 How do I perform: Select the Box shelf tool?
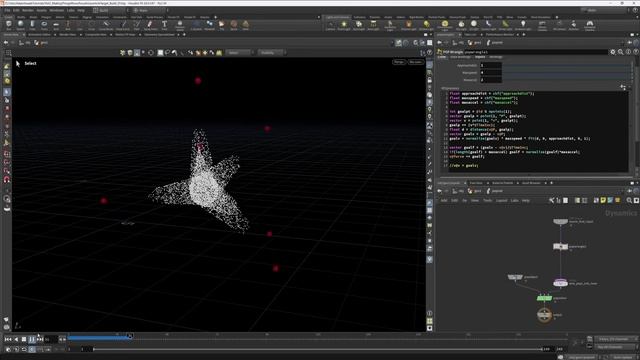[9, 25]
